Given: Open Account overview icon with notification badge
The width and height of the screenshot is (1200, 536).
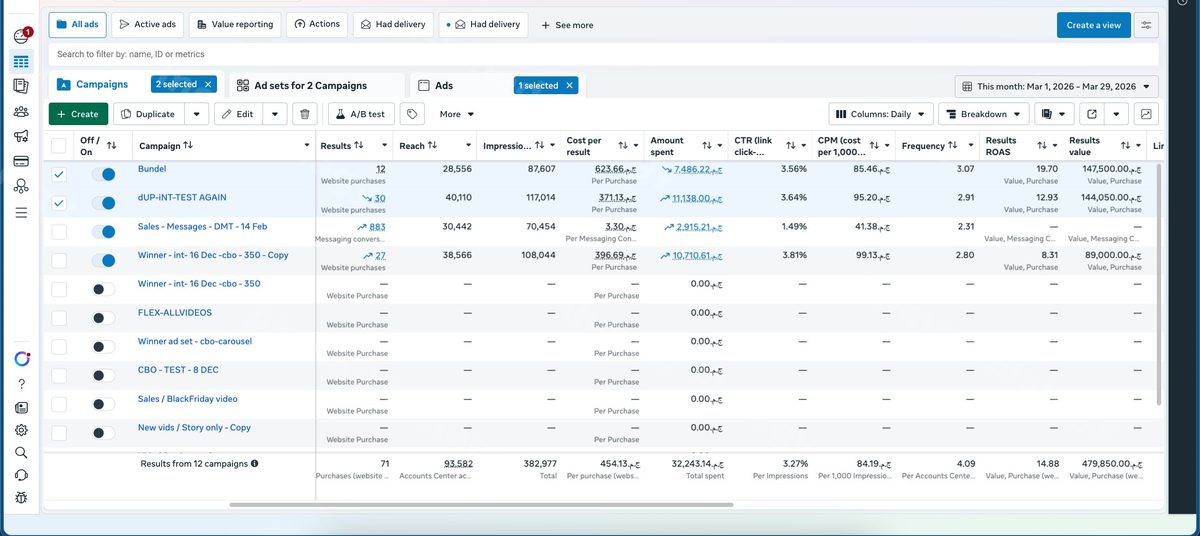Looking at the screenshot, I should coord(21,37).
